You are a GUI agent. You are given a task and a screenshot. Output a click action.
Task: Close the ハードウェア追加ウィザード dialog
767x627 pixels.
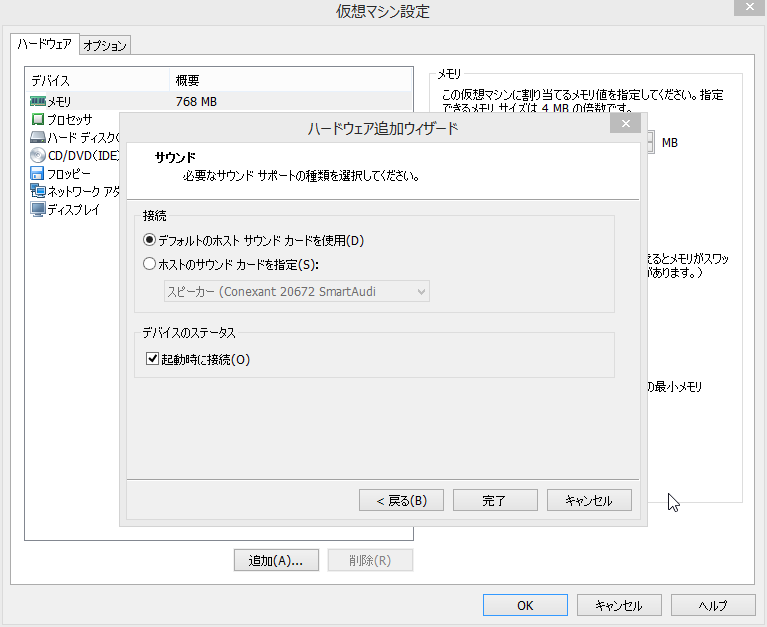point(625,123)
